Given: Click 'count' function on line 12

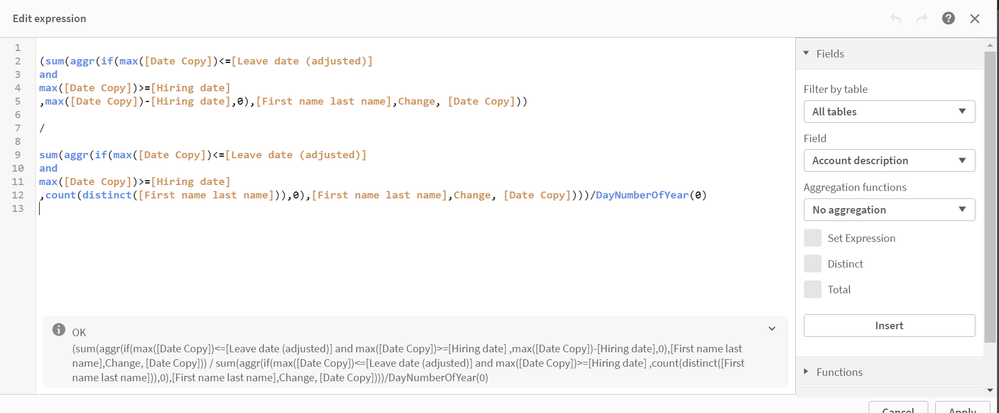Looking at the screenshot, I should (61, 195).
